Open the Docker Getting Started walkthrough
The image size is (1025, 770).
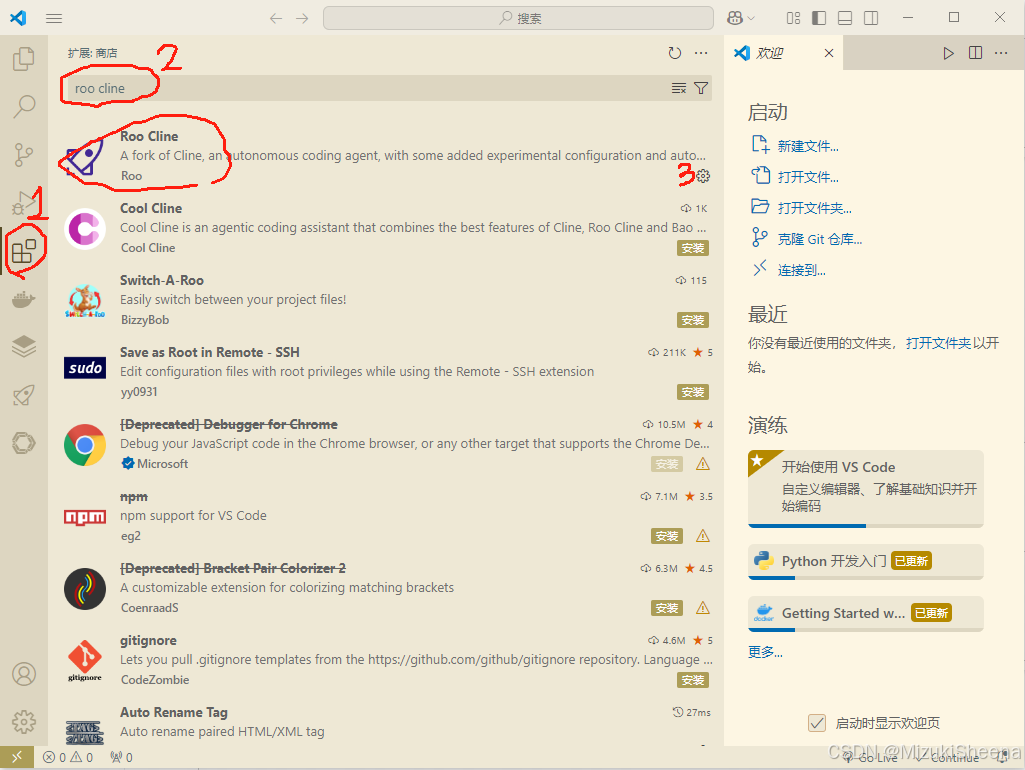tap(865, 613)
